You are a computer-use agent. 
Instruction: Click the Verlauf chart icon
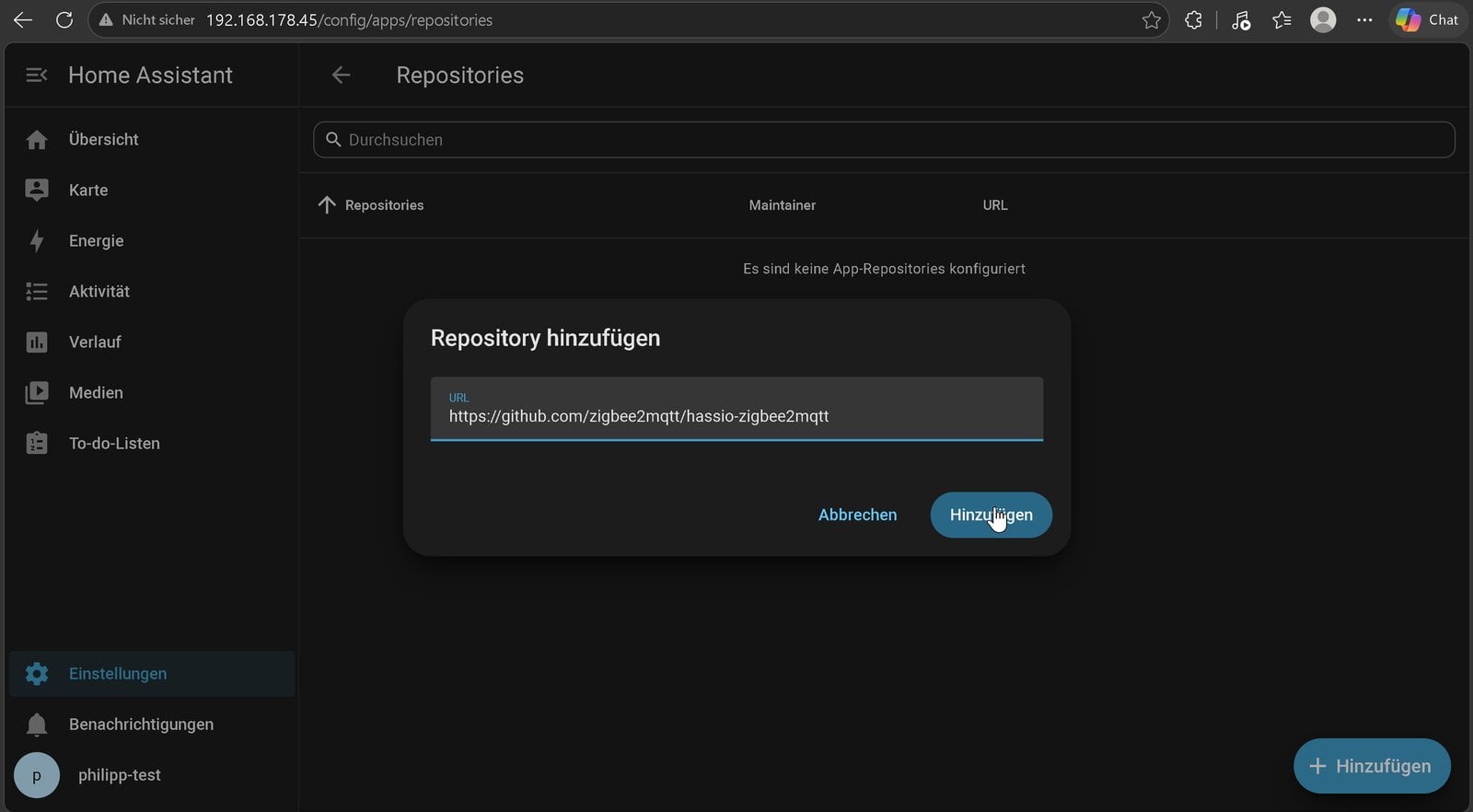(37, 342)
